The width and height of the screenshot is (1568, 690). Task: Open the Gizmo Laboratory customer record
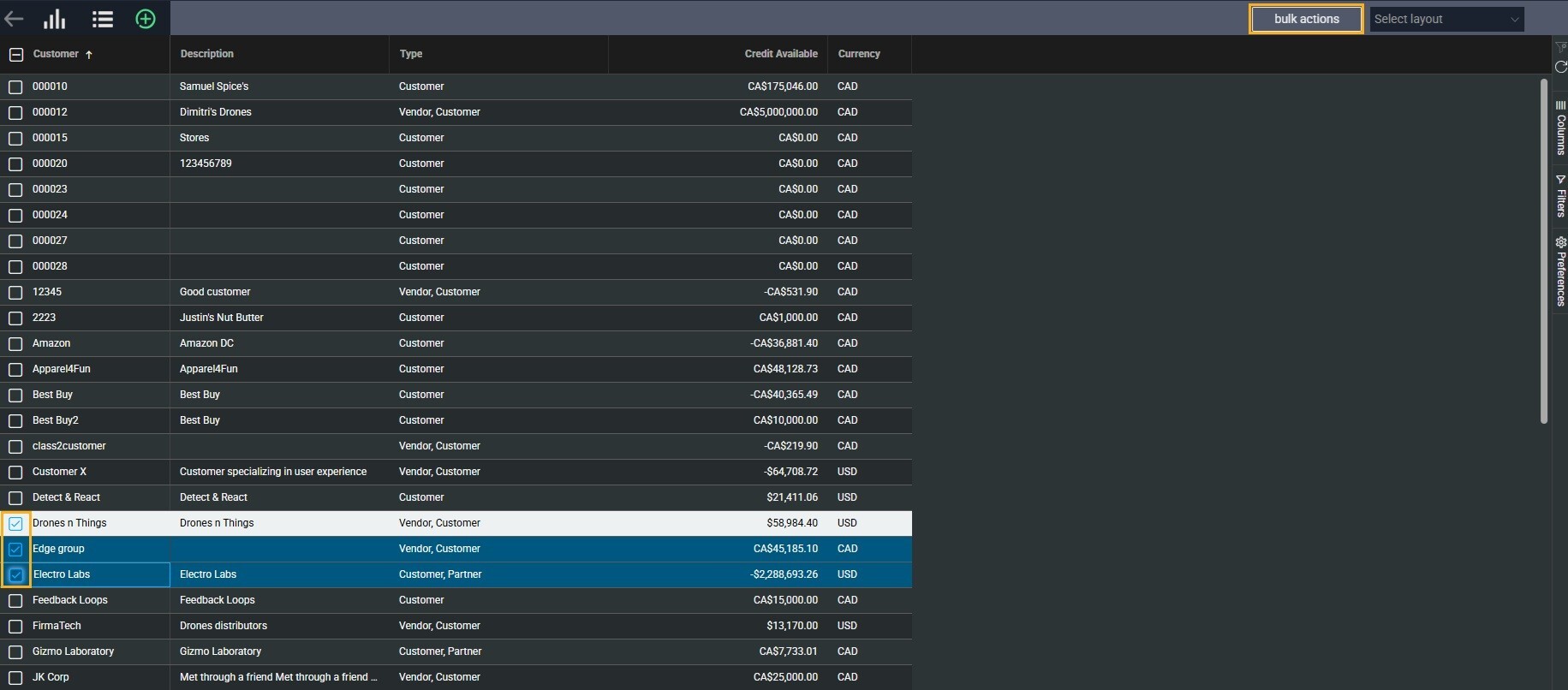coord(73,651)
